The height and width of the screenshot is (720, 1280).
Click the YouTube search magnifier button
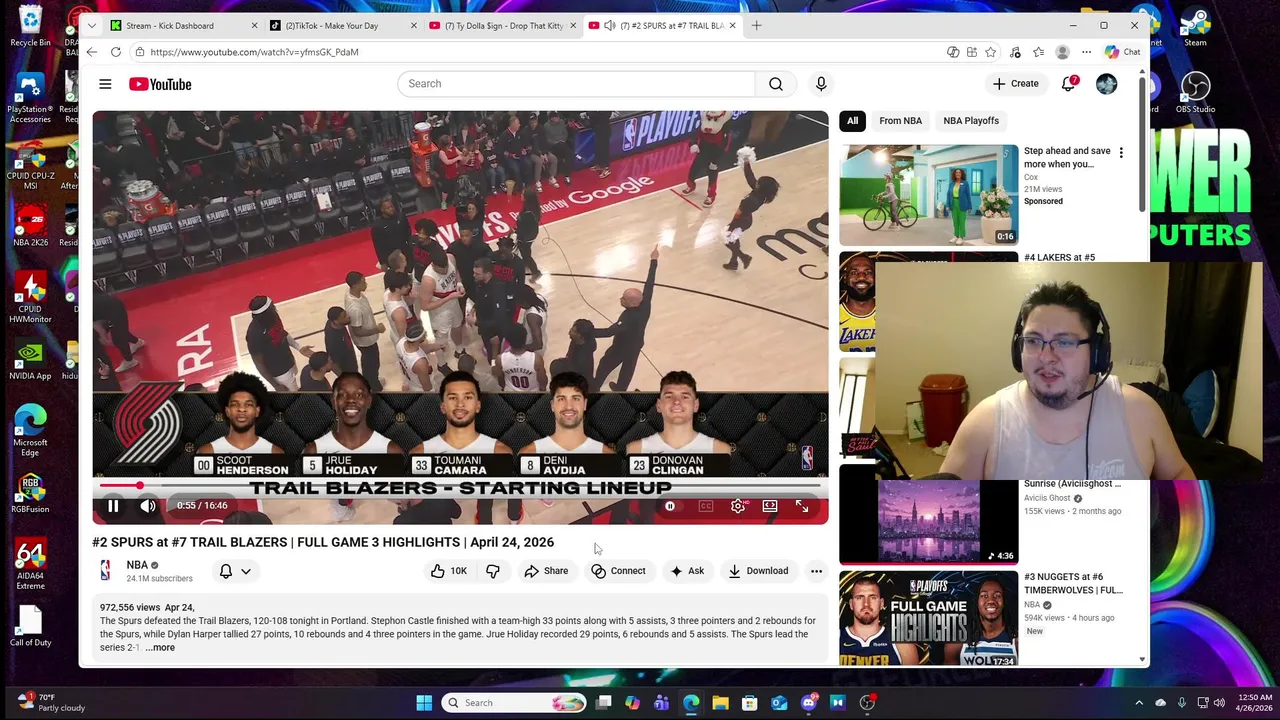tap(776, 84)
